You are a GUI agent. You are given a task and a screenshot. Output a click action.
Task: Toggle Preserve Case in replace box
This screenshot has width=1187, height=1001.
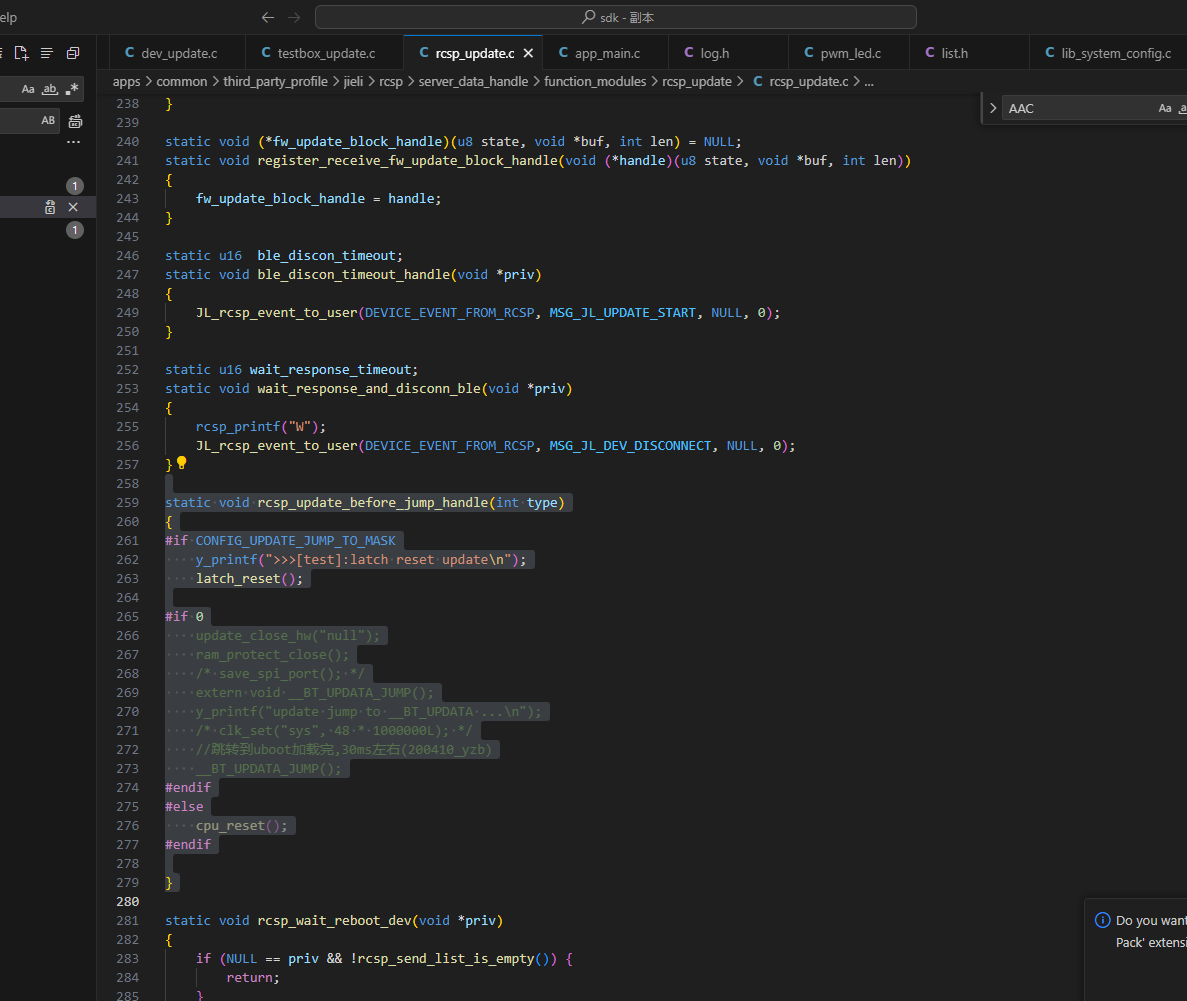[48, 120]
